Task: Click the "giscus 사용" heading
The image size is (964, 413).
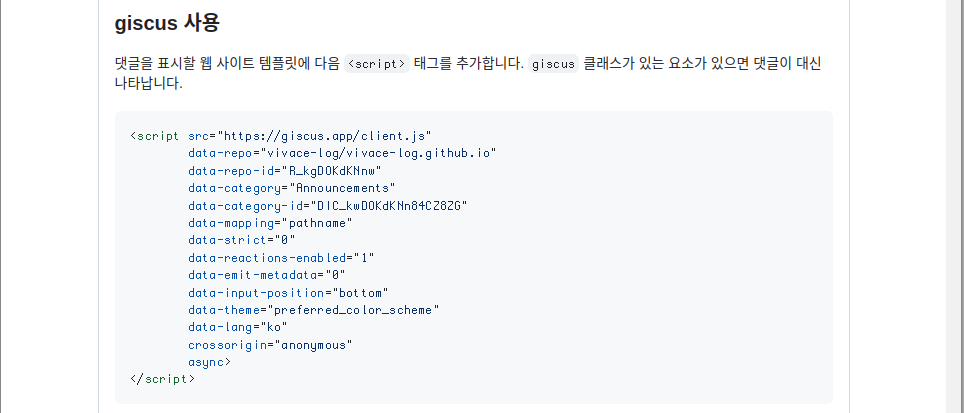Action: [167, 23]
